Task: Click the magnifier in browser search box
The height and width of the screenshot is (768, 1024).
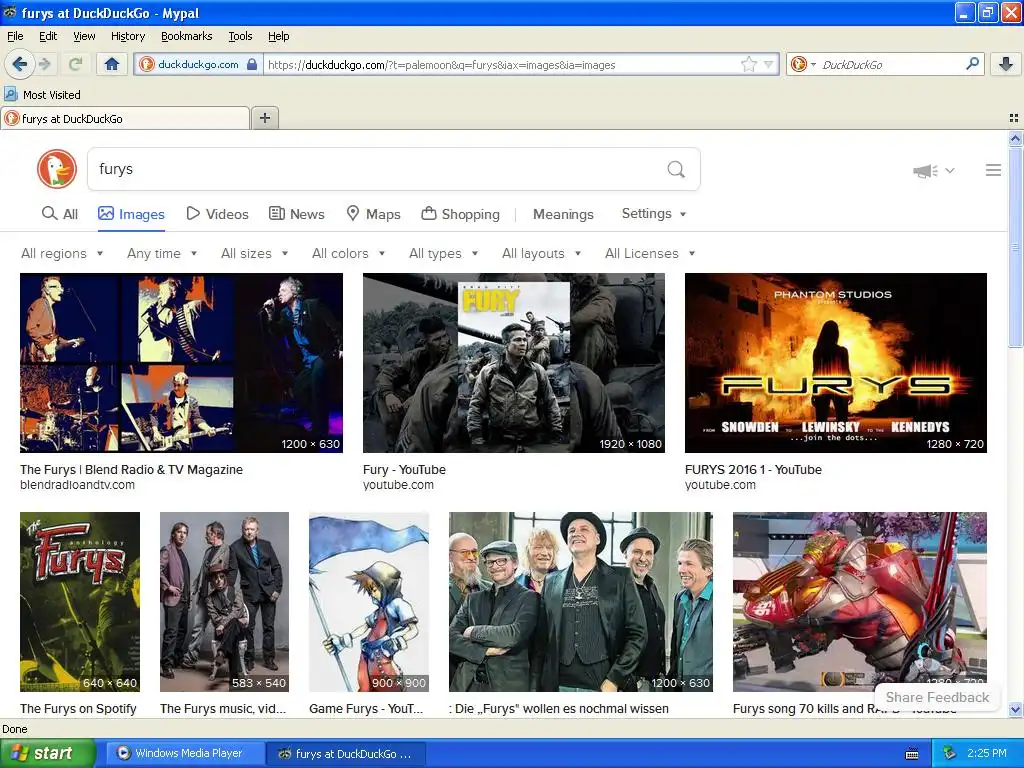Action: [x=972, y=63]
